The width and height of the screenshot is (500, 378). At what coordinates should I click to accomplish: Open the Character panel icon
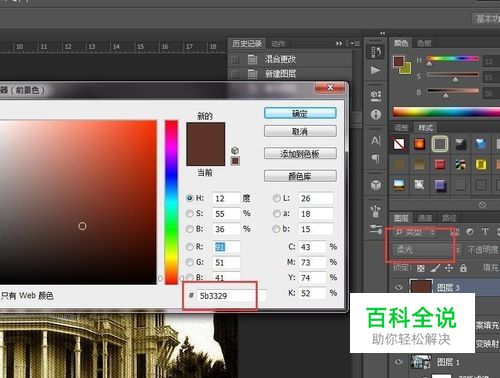(x=376, y=141)
